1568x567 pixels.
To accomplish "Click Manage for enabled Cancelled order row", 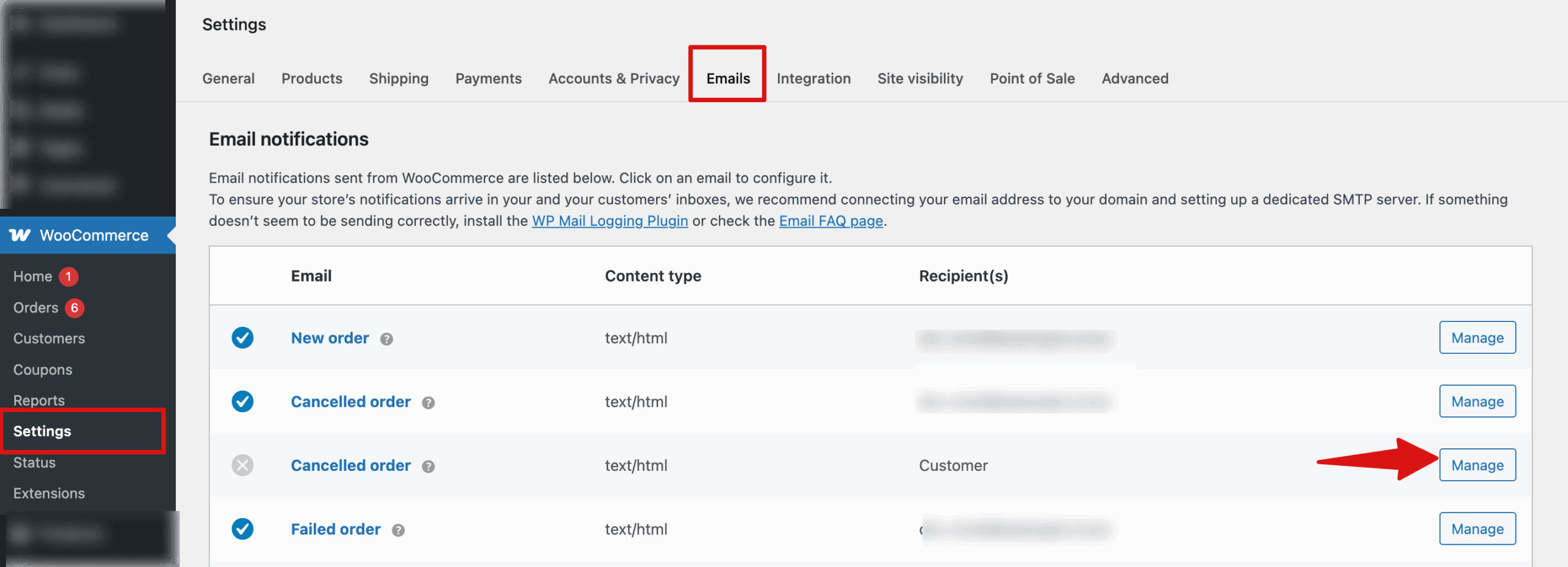I will point(1477,401).
